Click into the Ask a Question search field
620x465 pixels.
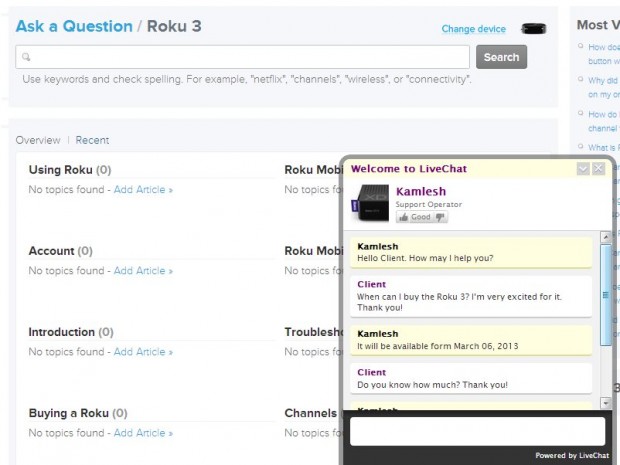242,57
